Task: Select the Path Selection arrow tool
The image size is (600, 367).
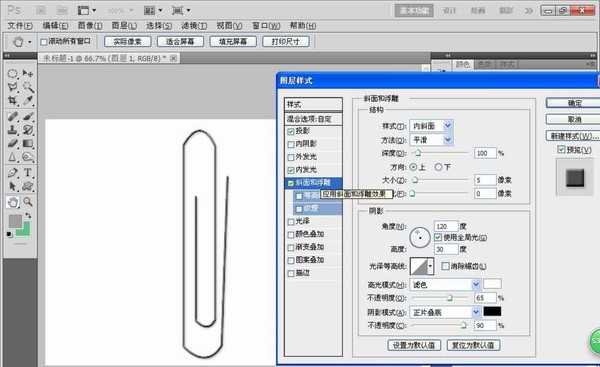Action: click(x=13, y=186)
